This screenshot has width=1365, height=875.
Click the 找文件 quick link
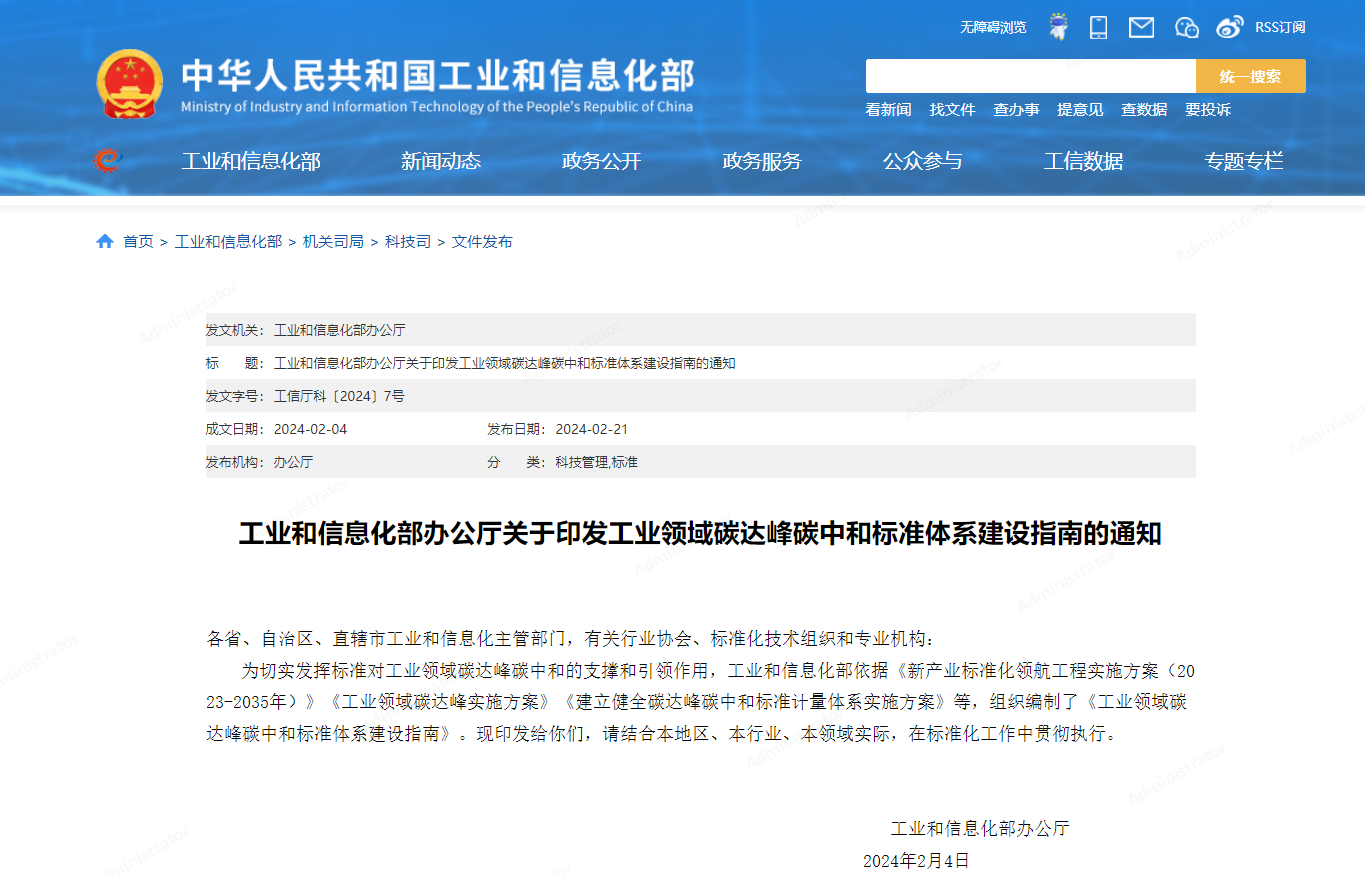[x=952, y=110]
